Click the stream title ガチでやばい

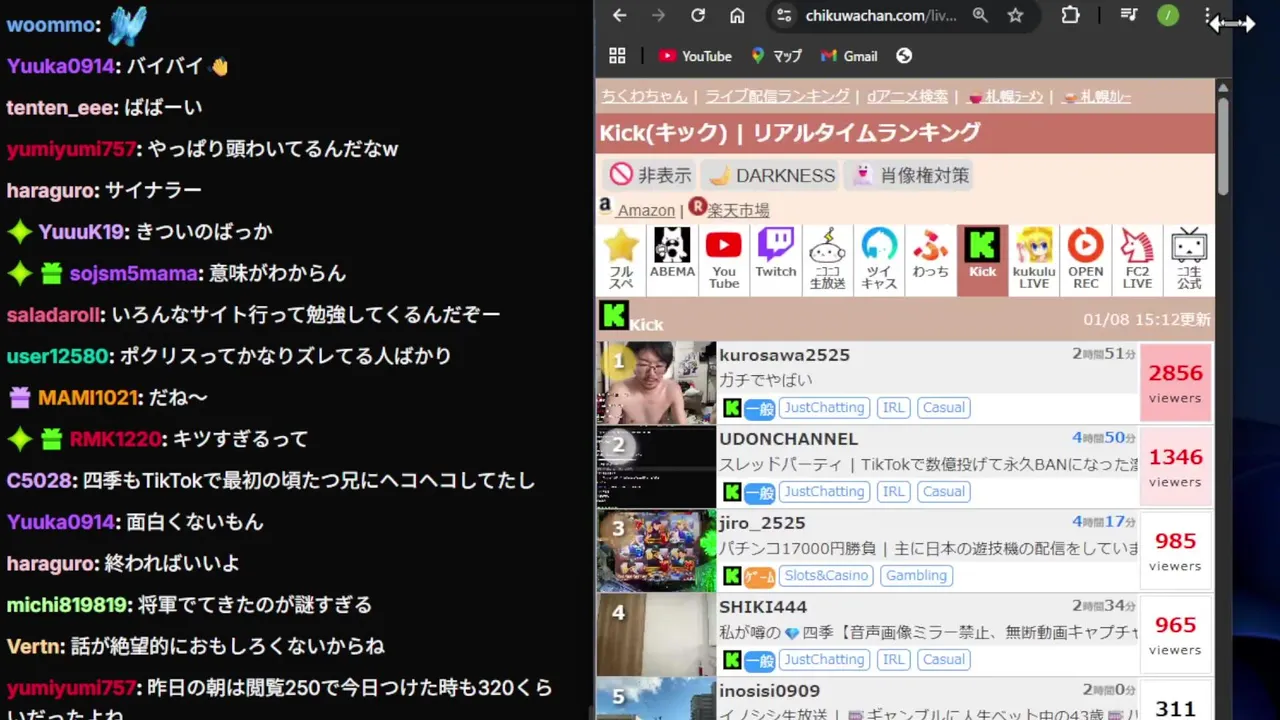765,380
